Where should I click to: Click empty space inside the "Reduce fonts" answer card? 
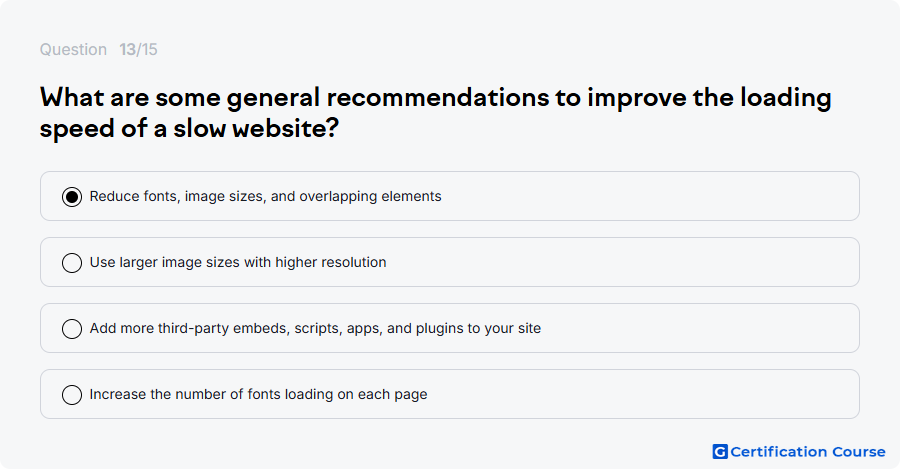click(649, 196)
